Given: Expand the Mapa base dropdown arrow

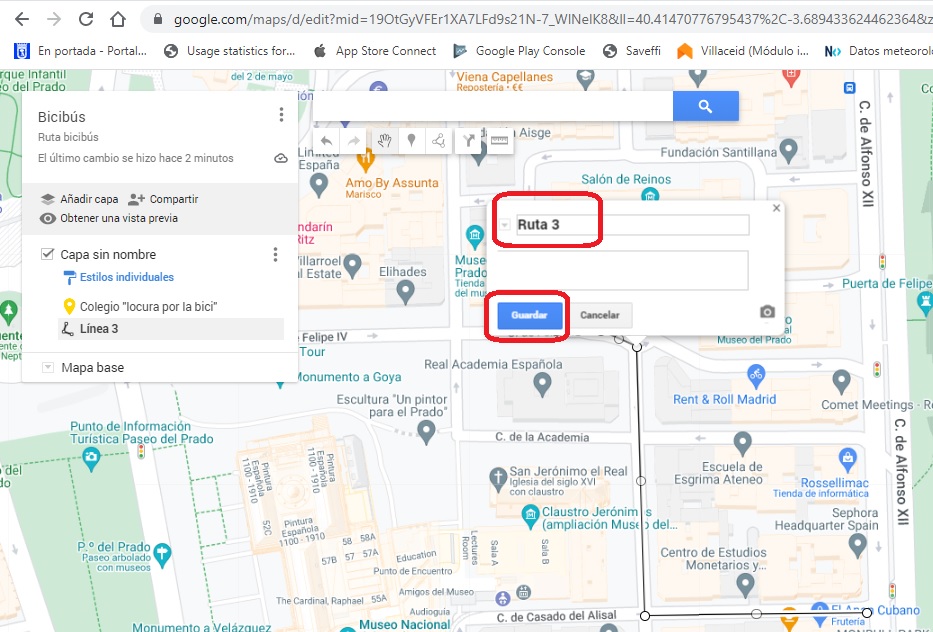Looking at the screenshot, I should point(47,368).
